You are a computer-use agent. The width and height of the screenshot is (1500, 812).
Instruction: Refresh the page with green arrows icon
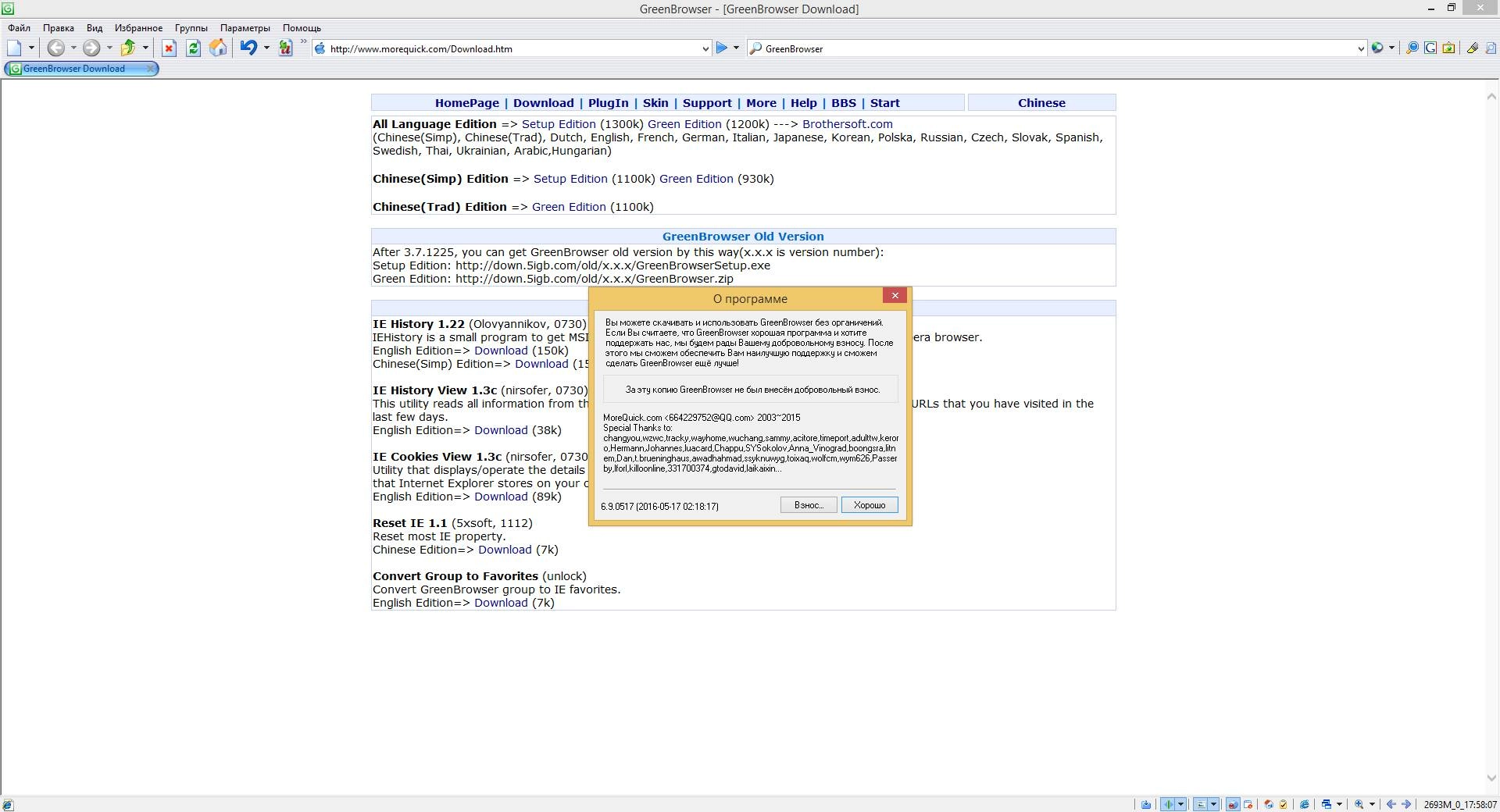pyautogui.click(x=193, y=48)
